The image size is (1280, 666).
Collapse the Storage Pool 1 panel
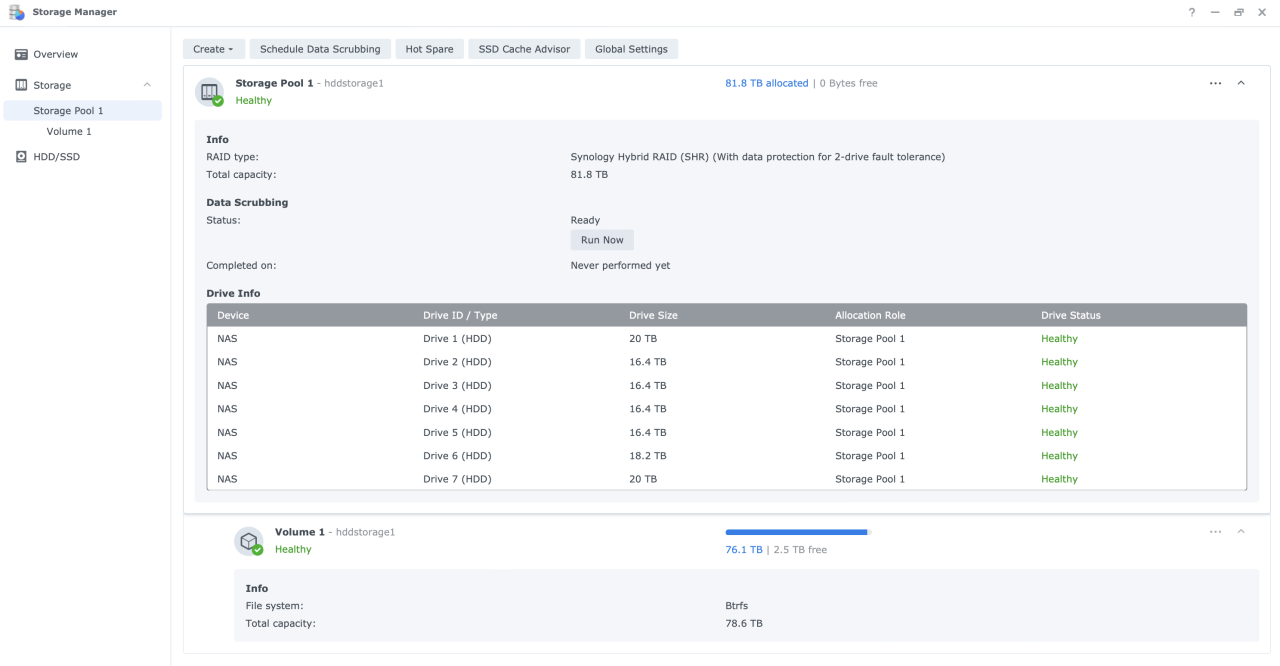(x=1241, y=83)
